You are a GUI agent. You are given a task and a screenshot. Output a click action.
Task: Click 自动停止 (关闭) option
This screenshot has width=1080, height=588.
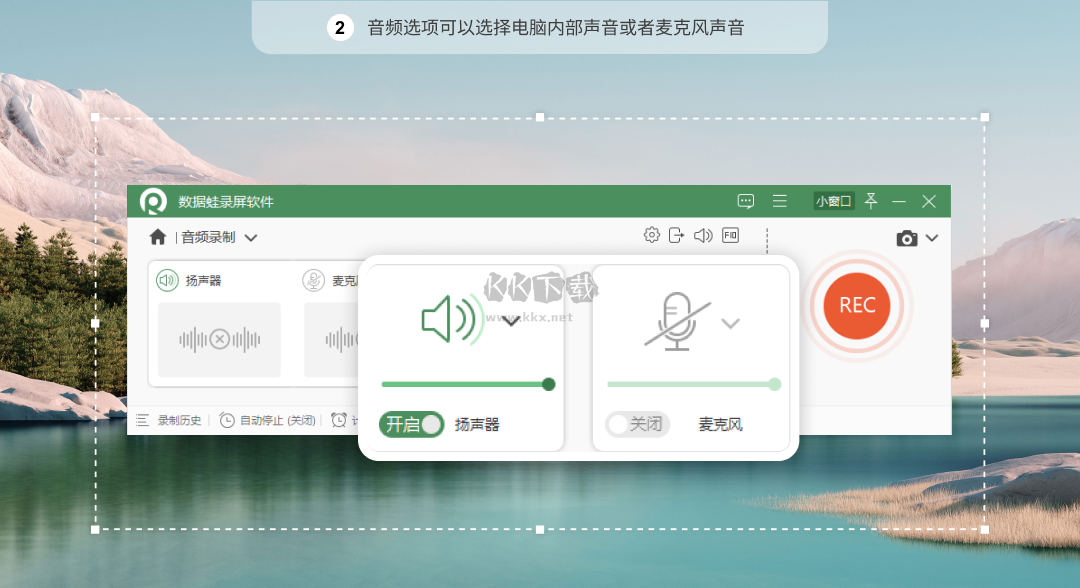[268, 421]
